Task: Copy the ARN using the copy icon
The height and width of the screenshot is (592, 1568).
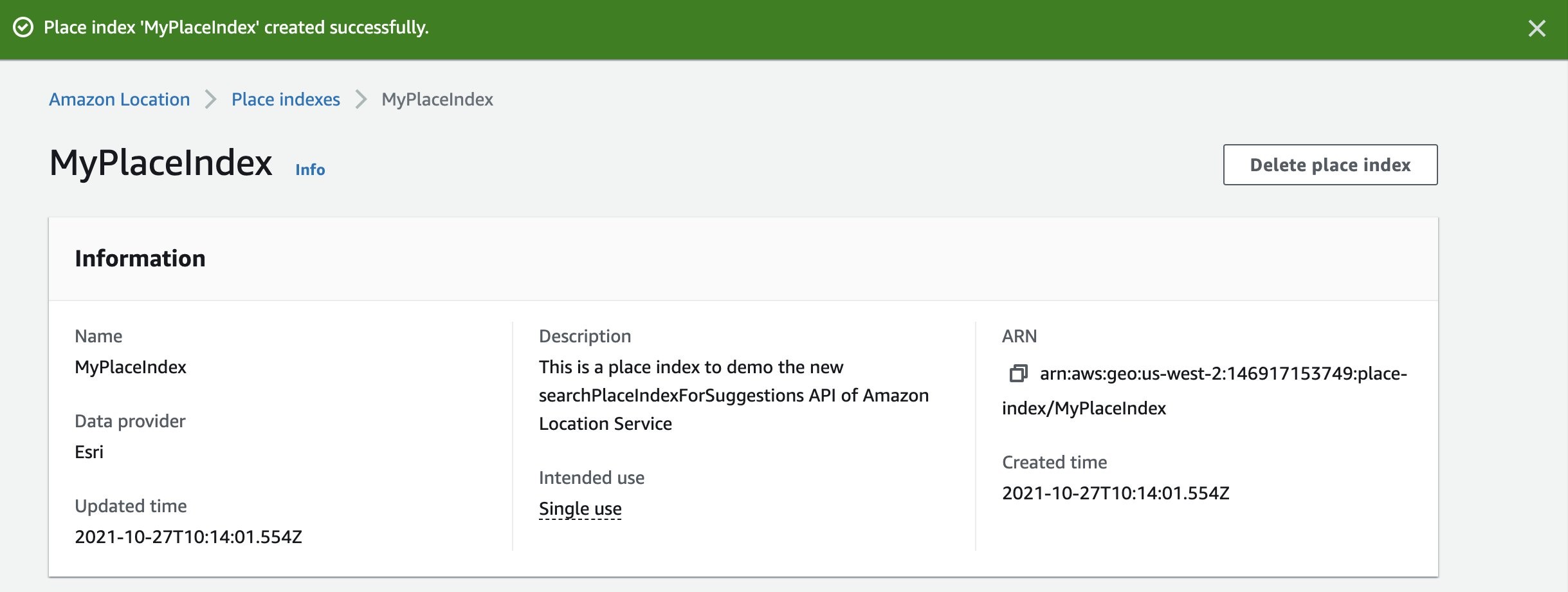Action: pyautogui.click(x=1018, y=373)
